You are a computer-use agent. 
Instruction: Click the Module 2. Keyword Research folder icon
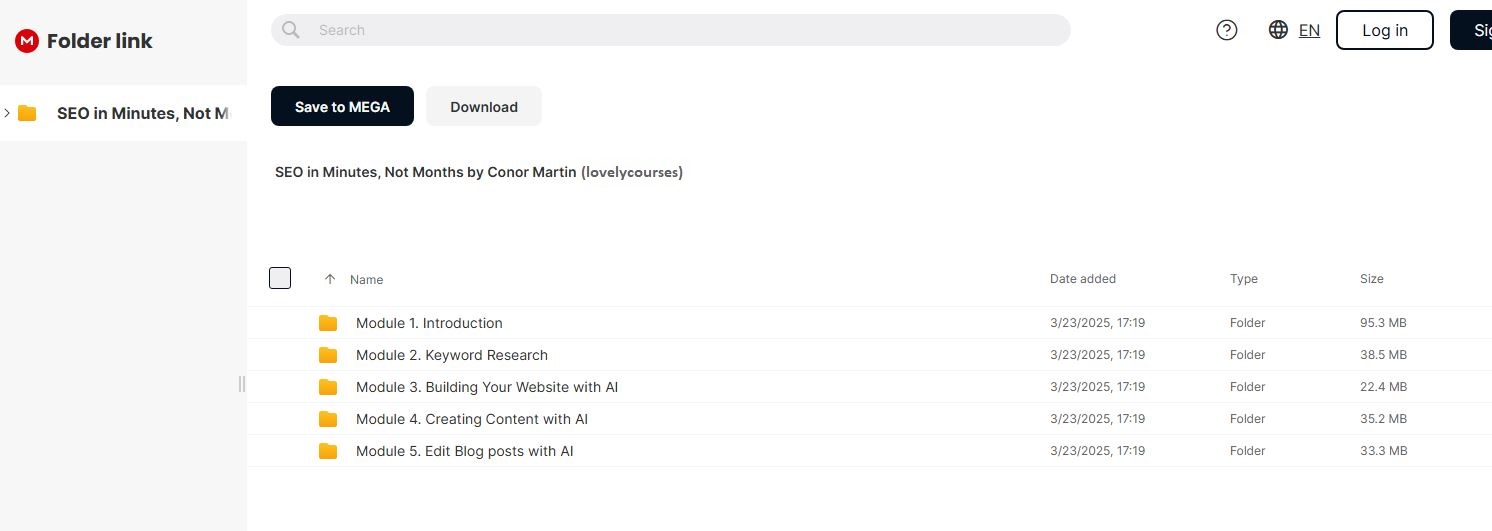tap(328, 355)
